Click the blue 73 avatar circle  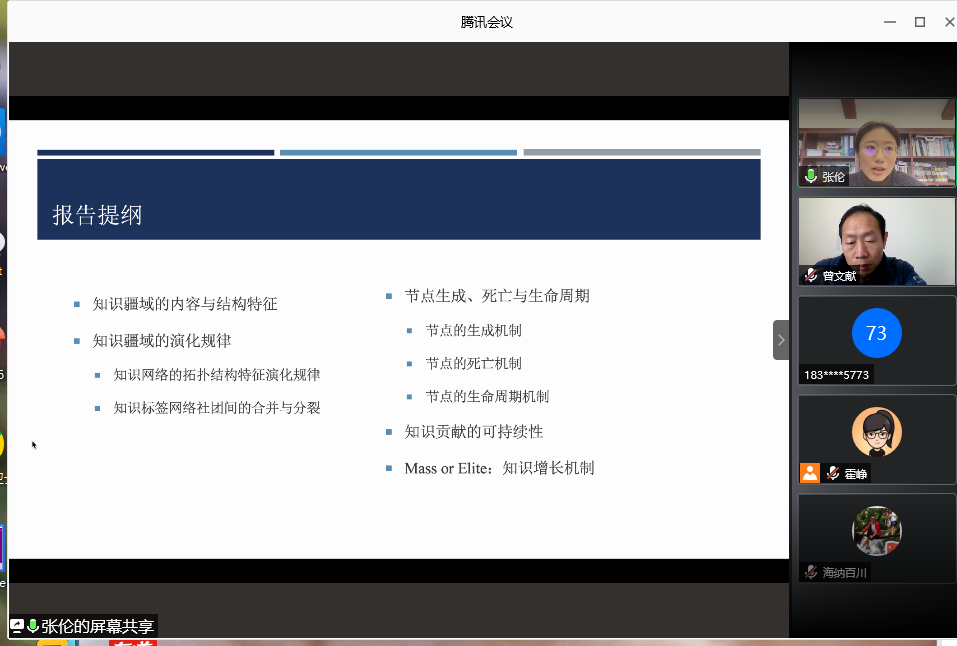[876, 333]
